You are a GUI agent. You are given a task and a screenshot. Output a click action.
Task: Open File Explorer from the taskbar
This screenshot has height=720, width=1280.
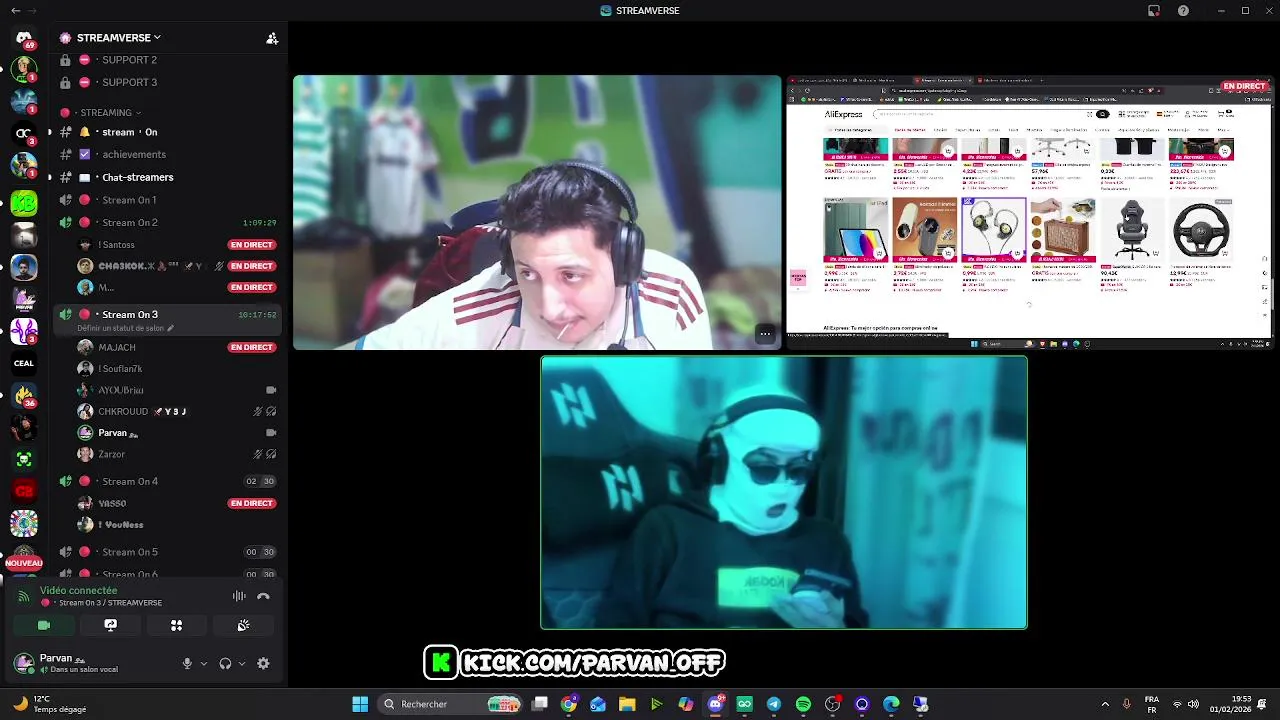(627, 704)
